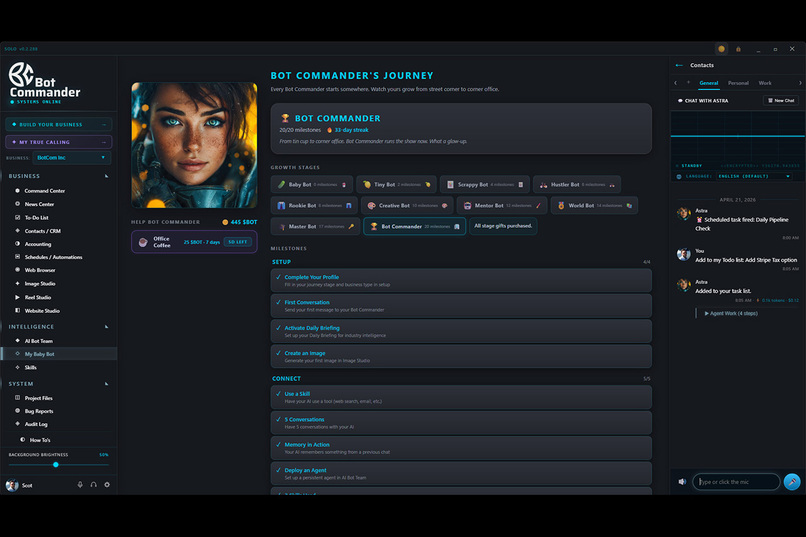
Task: Select the Baby Bot growth stage
Action: 312,184
